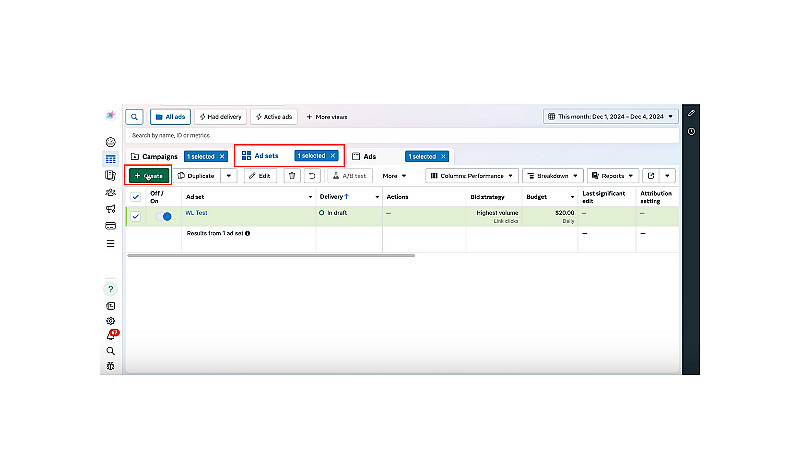Uncheck the WL Test row checkbox
The height and width of the screenshot is (460, 800).
pyautogui.click(x=136, y=216)
